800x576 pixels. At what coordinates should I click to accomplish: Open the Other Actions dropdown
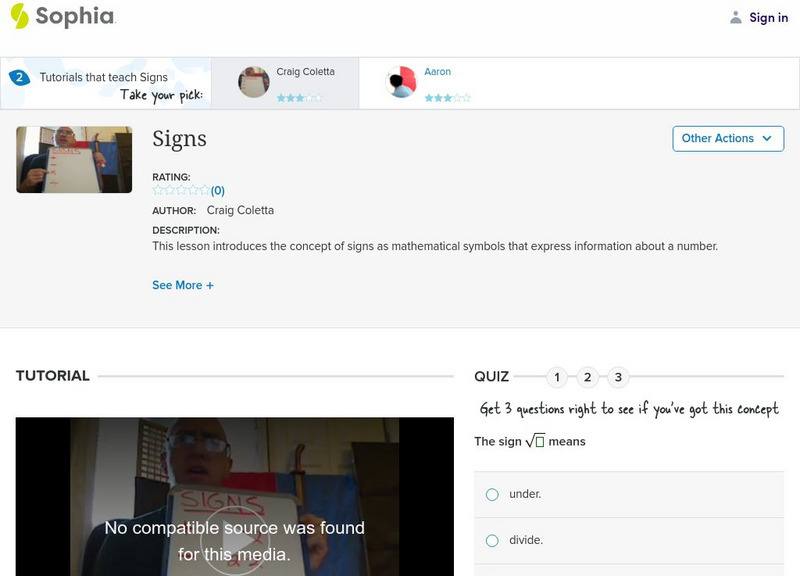(x=728, y=138)
